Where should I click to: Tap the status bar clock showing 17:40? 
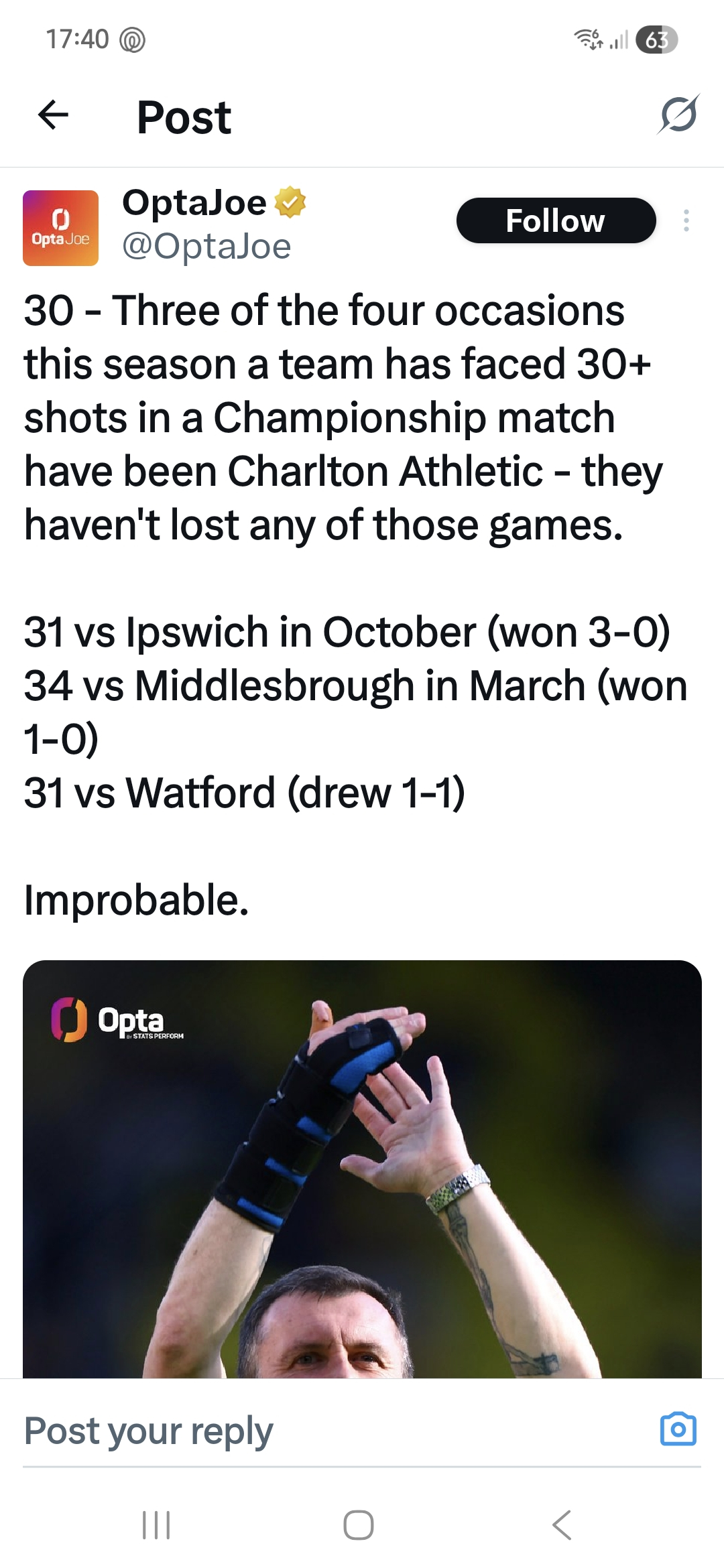[x=77, y=40]
